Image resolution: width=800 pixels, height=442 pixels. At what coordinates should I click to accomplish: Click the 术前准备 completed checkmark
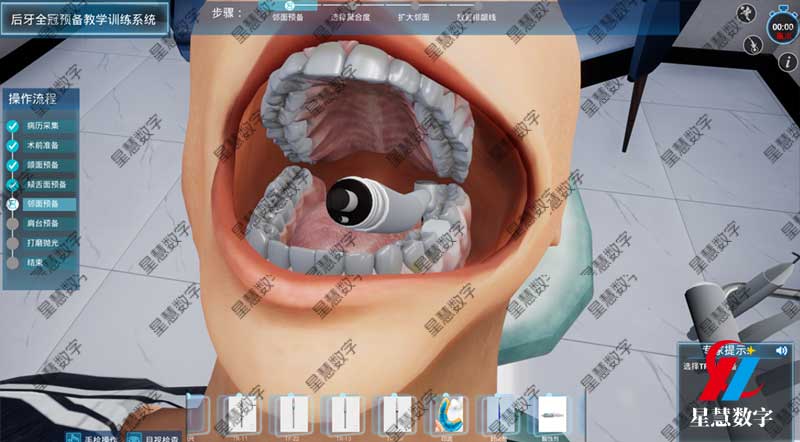coord(12,146)
